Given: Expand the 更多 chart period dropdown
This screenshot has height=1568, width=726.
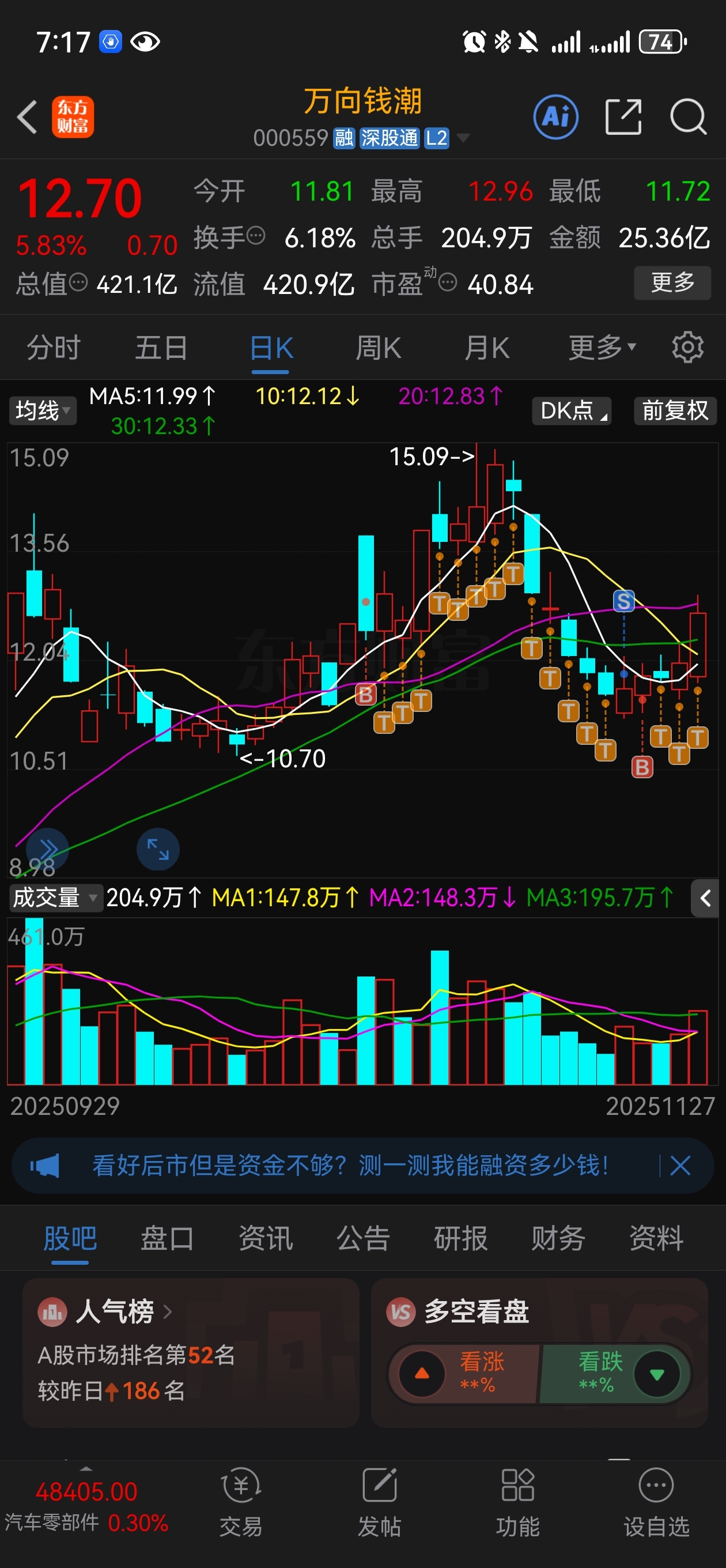Looking at the screenshot, I should pos(603,348).
